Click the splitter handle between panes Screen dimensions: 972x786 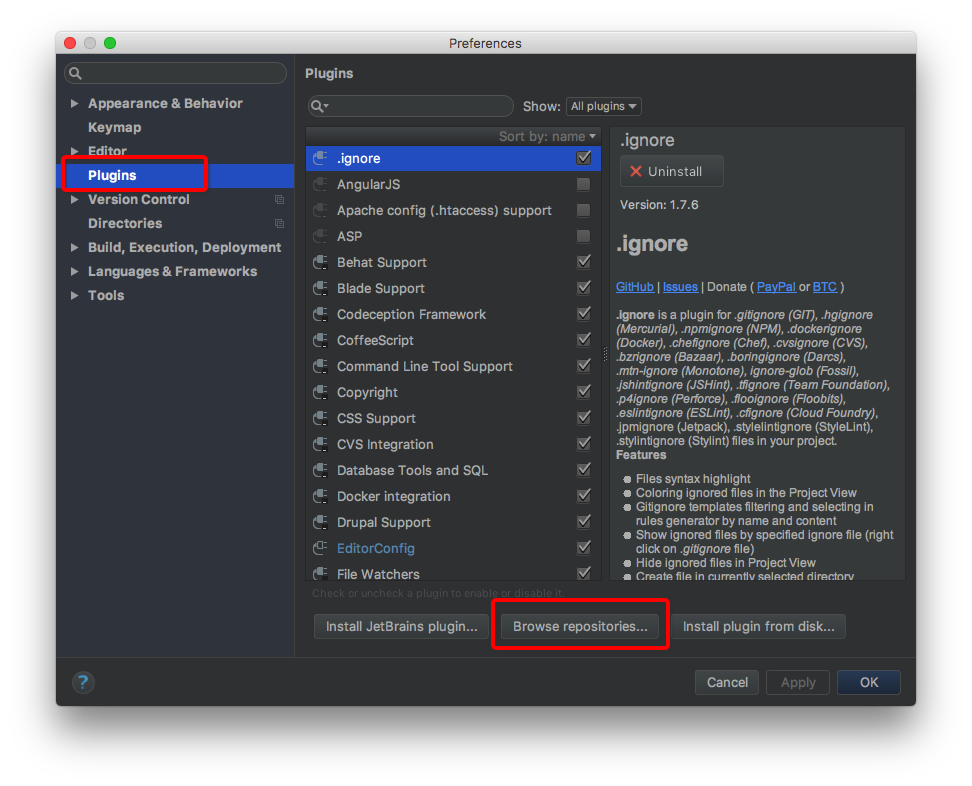pyautogui.click(x=606, y=354)
